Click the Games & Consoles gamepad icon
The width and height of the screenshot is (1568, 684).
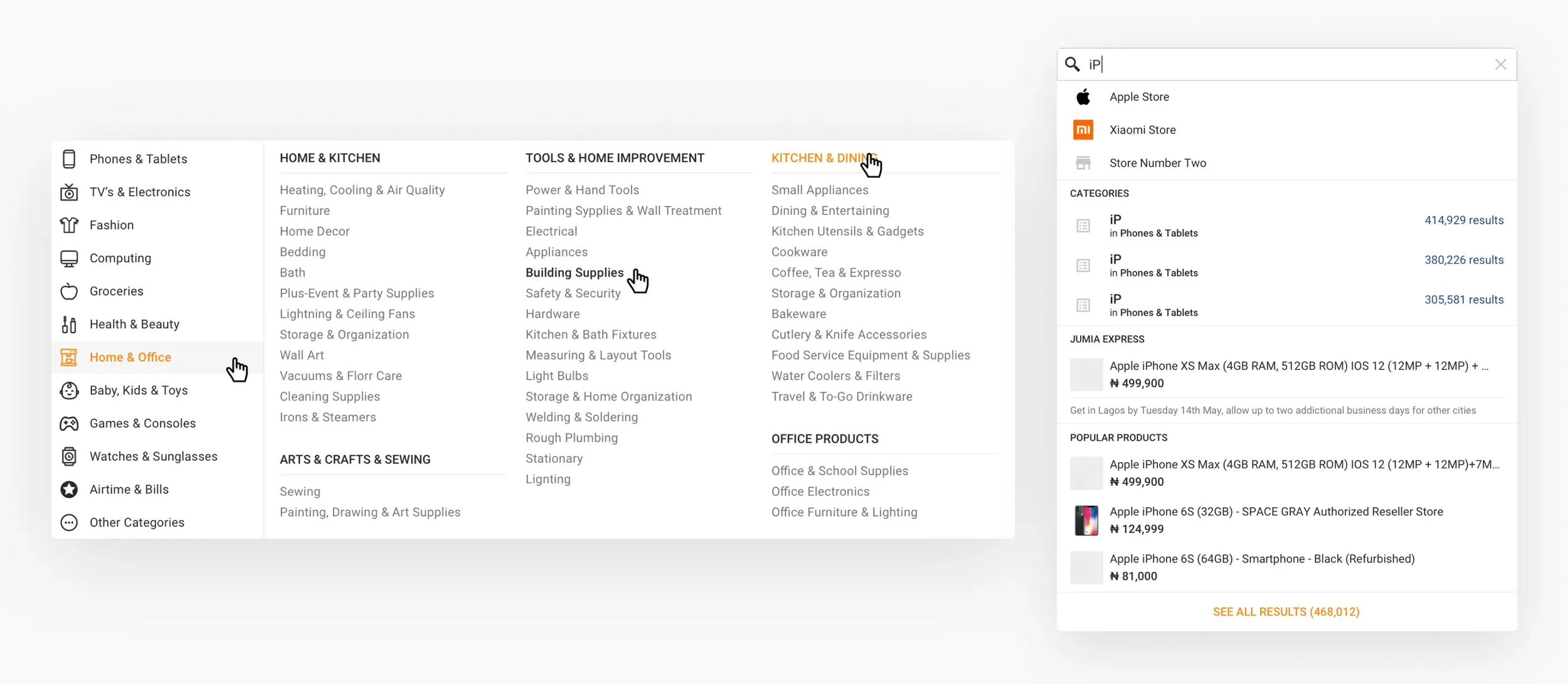click(x=69, y=424)
